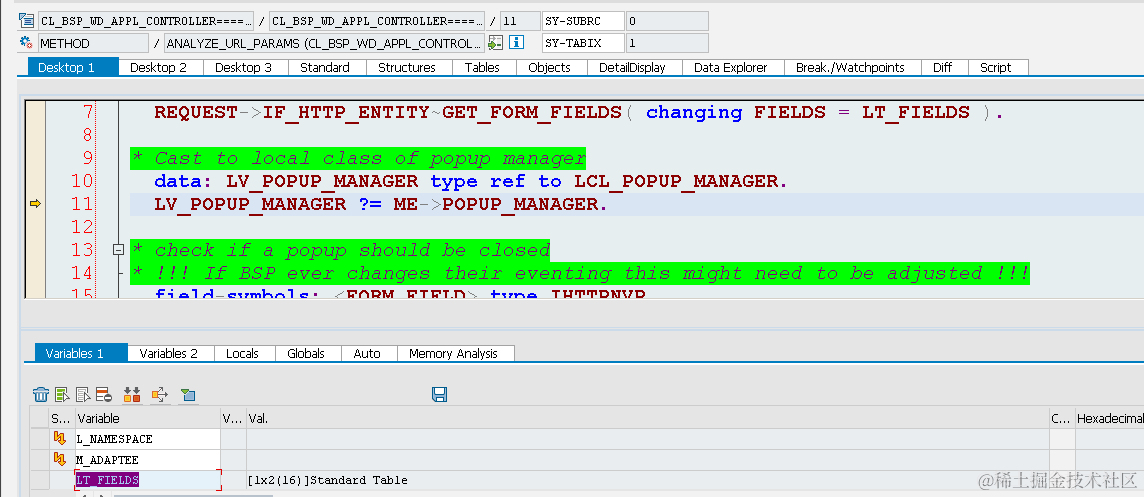Open the Standard tab

click(325, 67)
